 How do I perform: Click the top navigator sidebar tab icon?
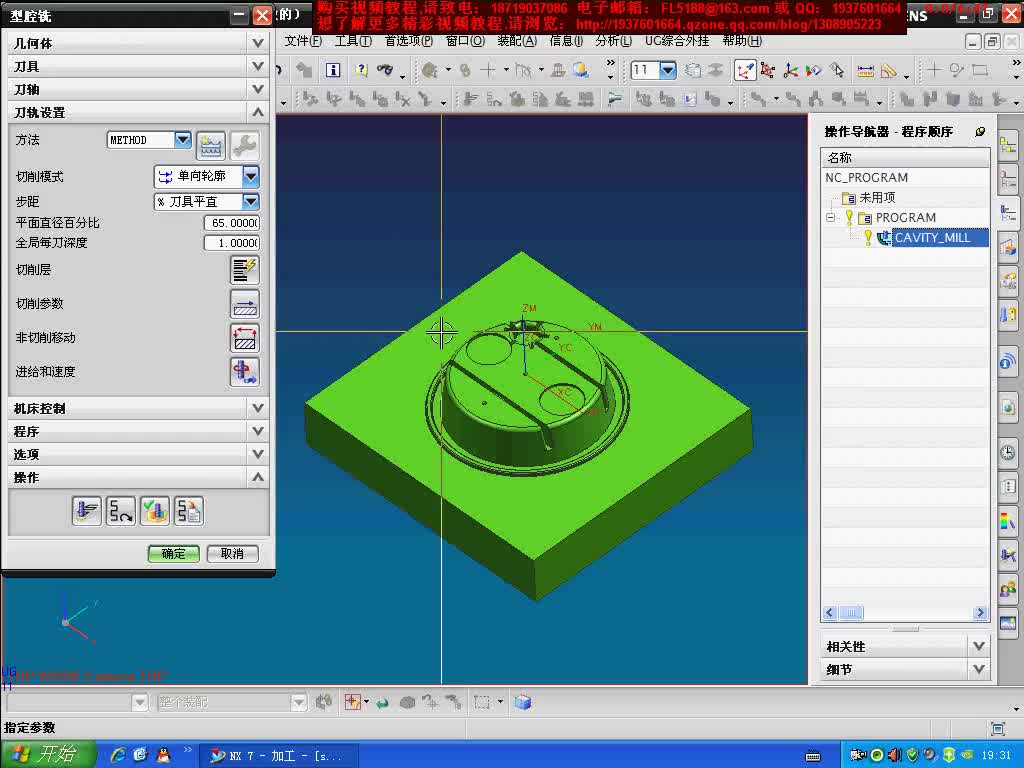pos(1008,144)
